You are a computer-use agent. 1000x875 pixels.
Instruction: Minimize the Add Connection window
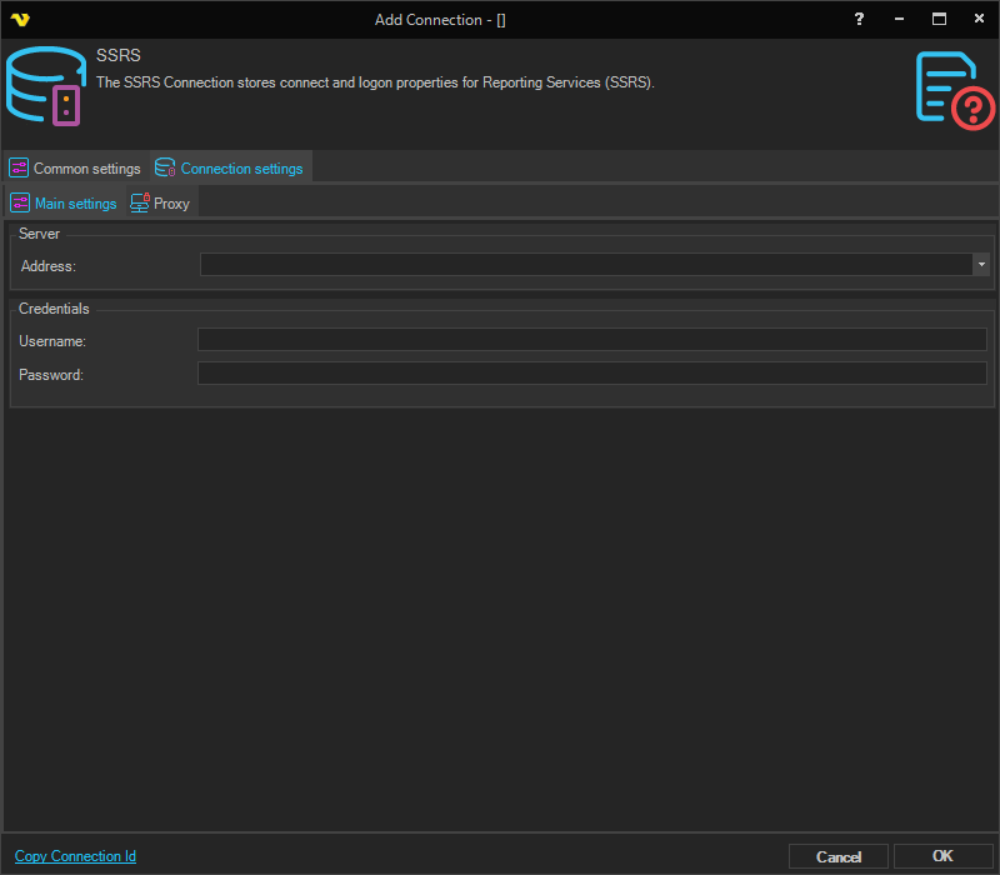coord(899,19)
